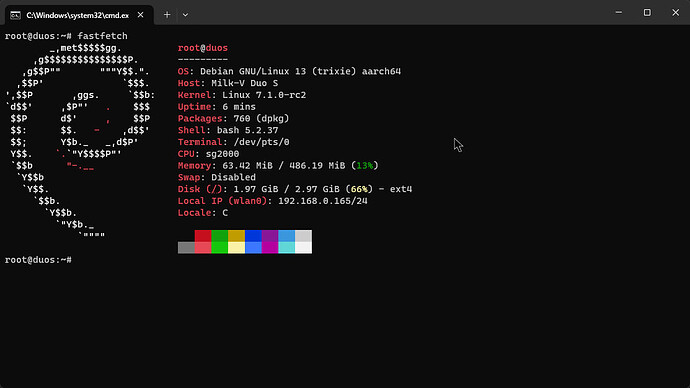This screenshot has width=690, height=388.
Task: Click the '13%' memory usage percentage
Action: [x=365, y=166]
